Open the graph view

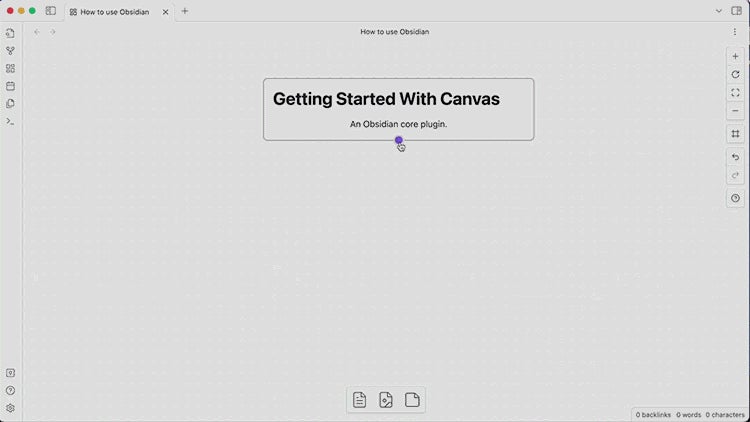click(x=10, y=51)
